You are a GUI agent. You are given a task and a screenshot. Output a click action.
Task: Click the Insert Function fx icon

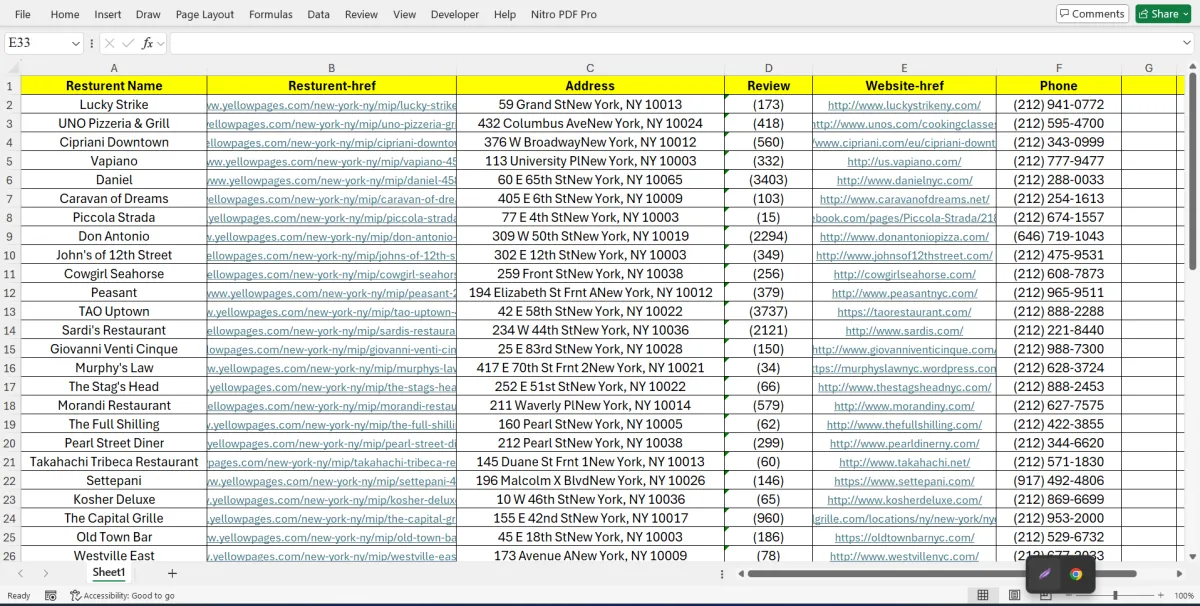click(x=147, y=43)
